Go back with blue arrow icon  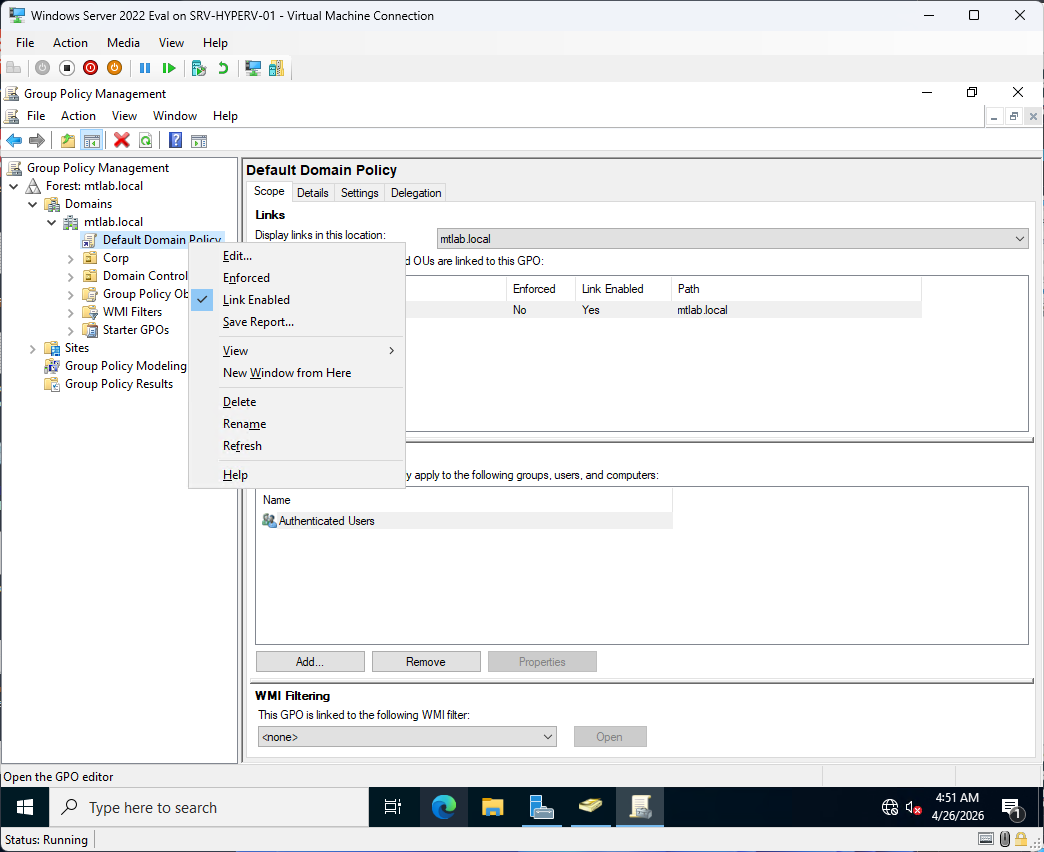point(14,140)
